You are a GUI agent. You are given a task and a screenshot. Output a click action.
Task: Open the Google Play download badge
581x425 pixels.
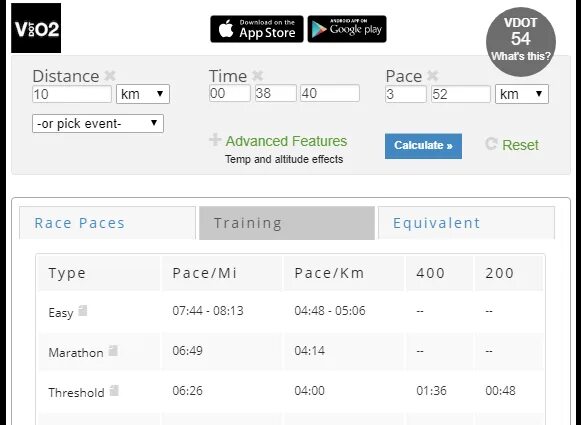(347, 29)
